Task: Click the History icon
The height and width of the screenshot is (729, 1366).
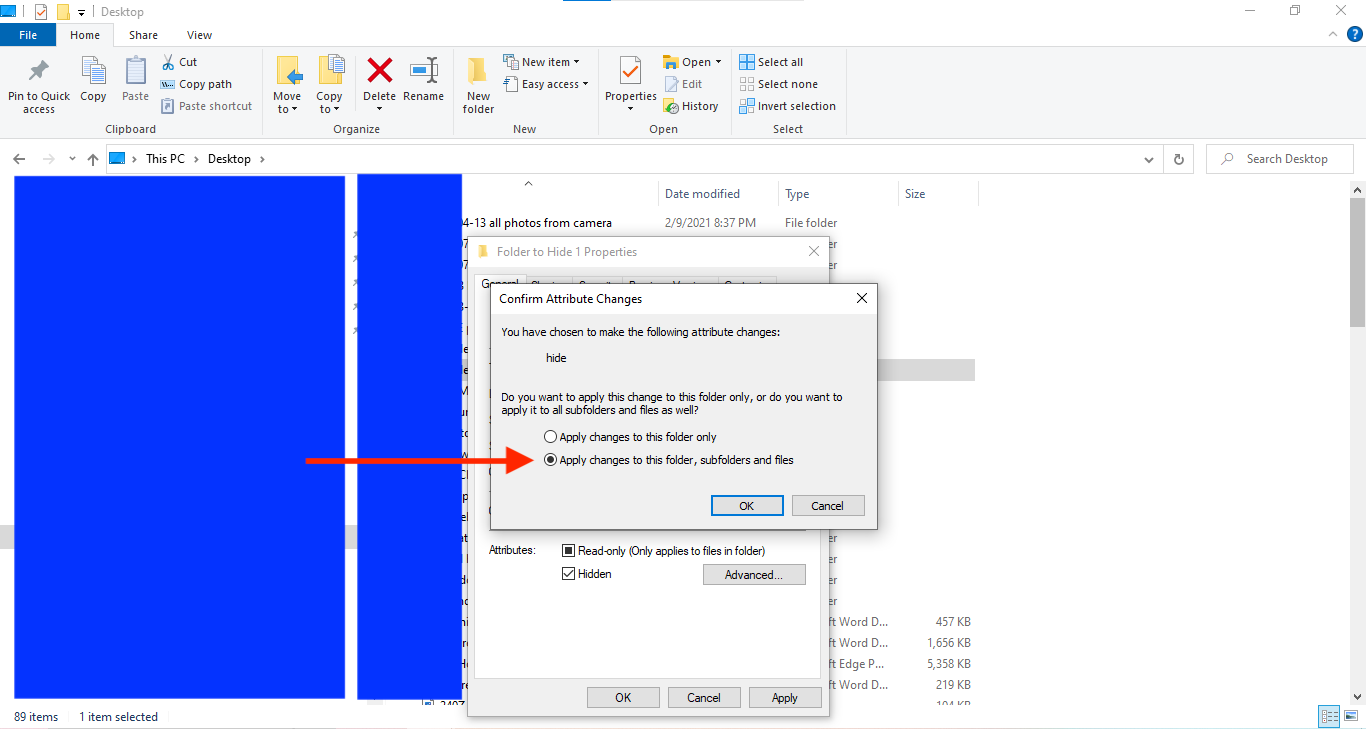Action: tap(672, 106)
